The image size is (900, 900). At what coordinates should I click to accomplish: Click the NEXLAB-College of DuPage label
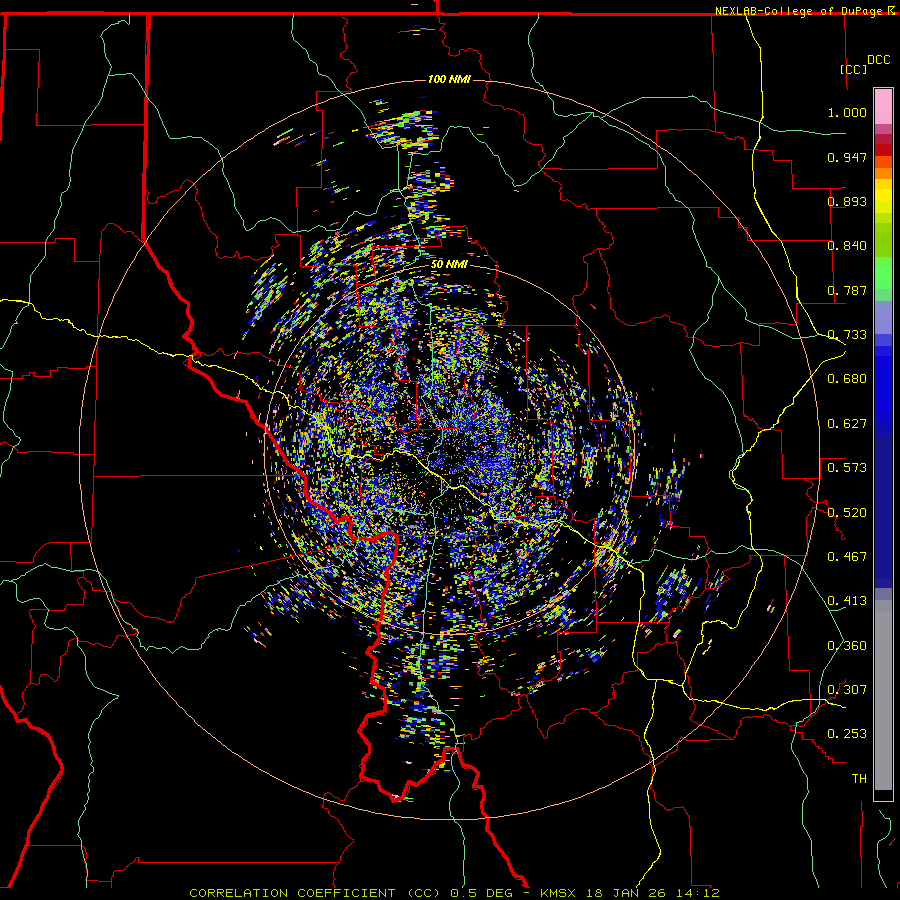pyautogui.click(x=800, y=11)
